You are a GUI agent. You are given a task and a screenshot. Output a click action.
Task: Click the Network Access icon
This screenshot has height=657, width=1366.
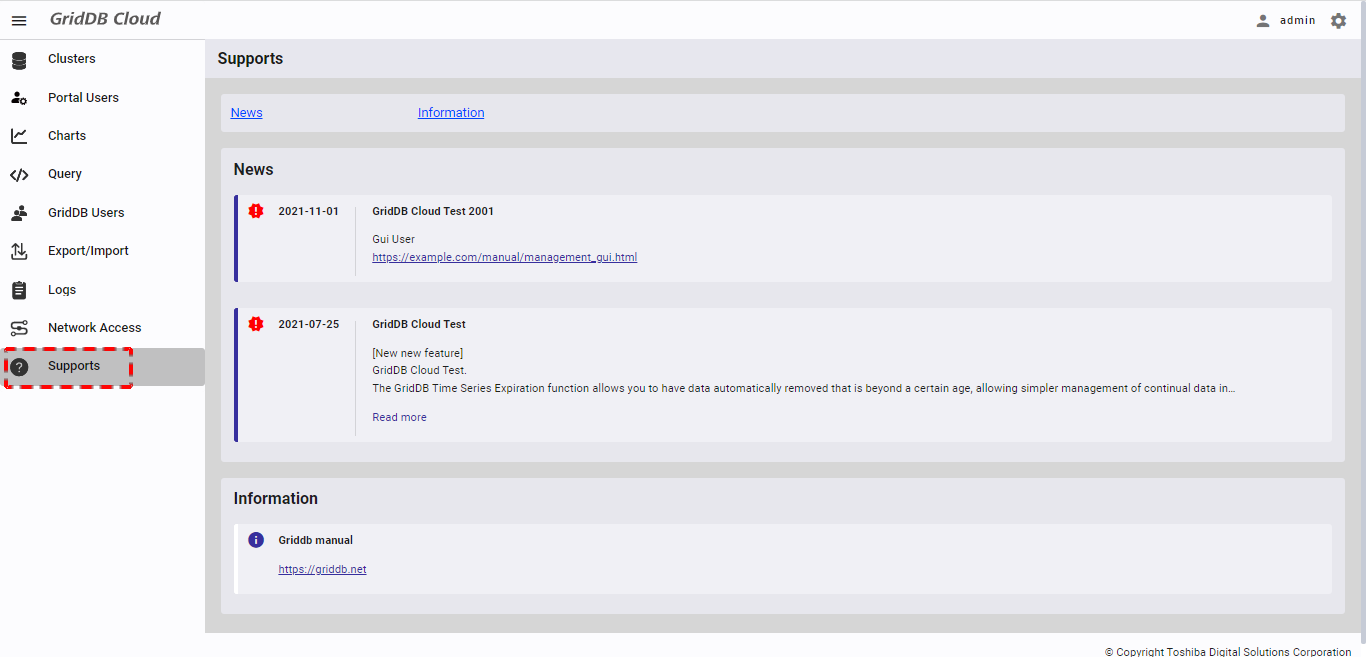coord(19,328)
